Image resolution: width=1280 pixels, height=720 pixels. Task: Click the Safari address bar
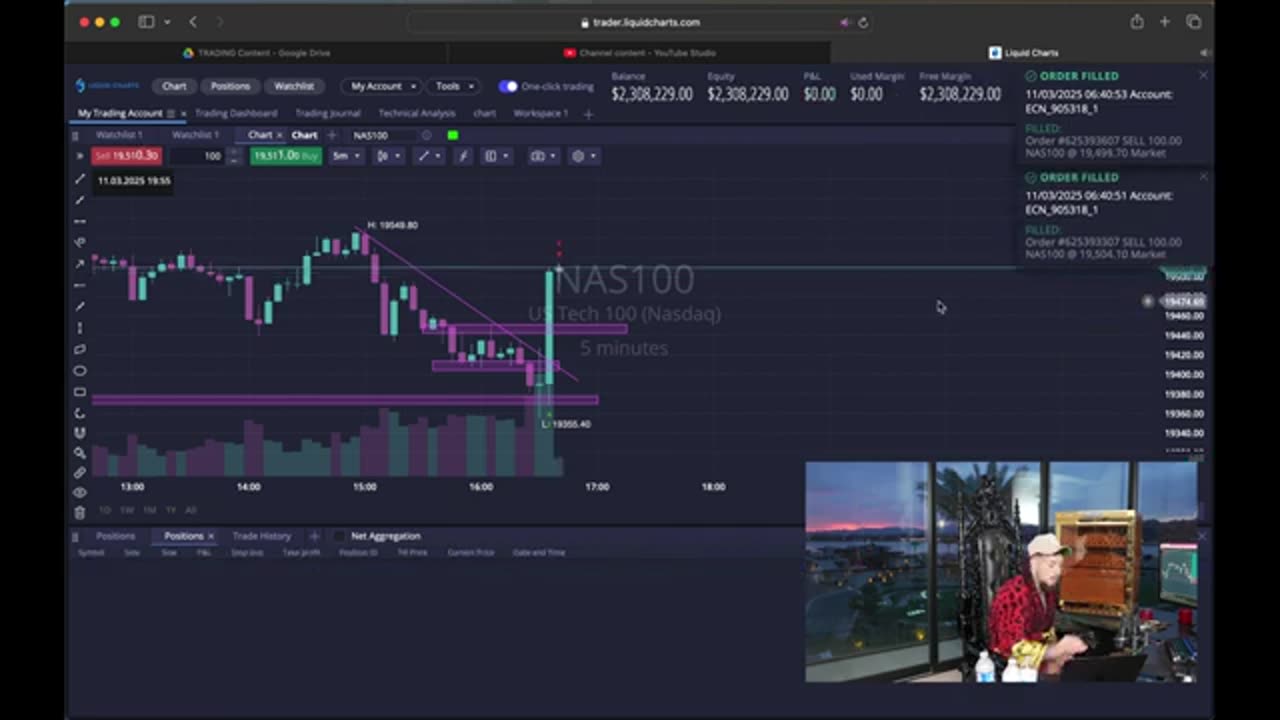tap(640, 22)
